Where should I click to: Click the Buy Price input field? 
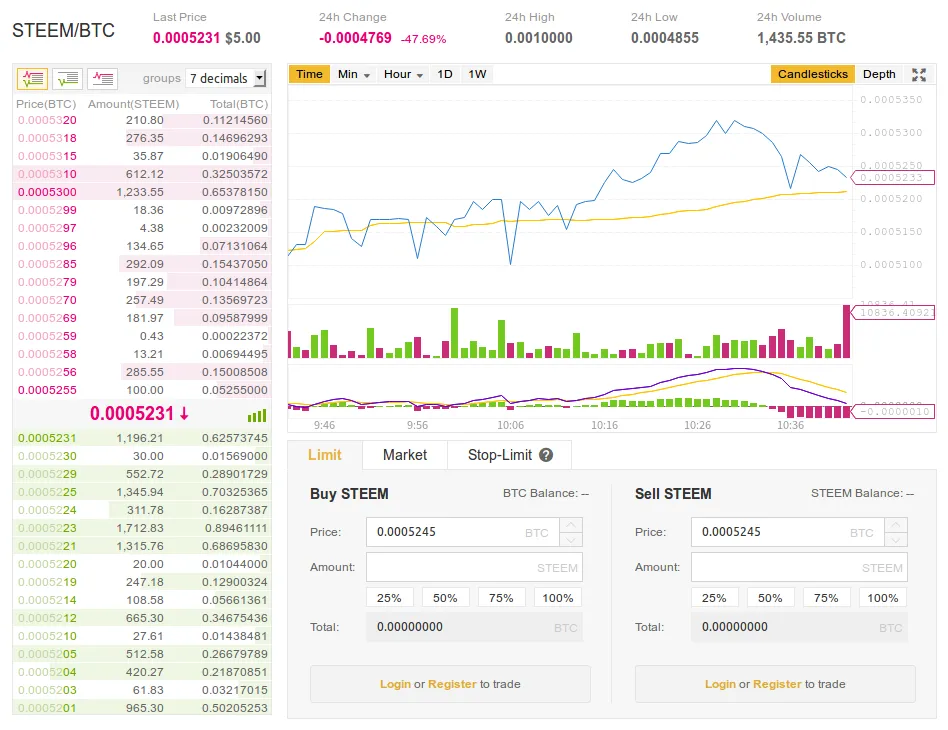point(463,532)
